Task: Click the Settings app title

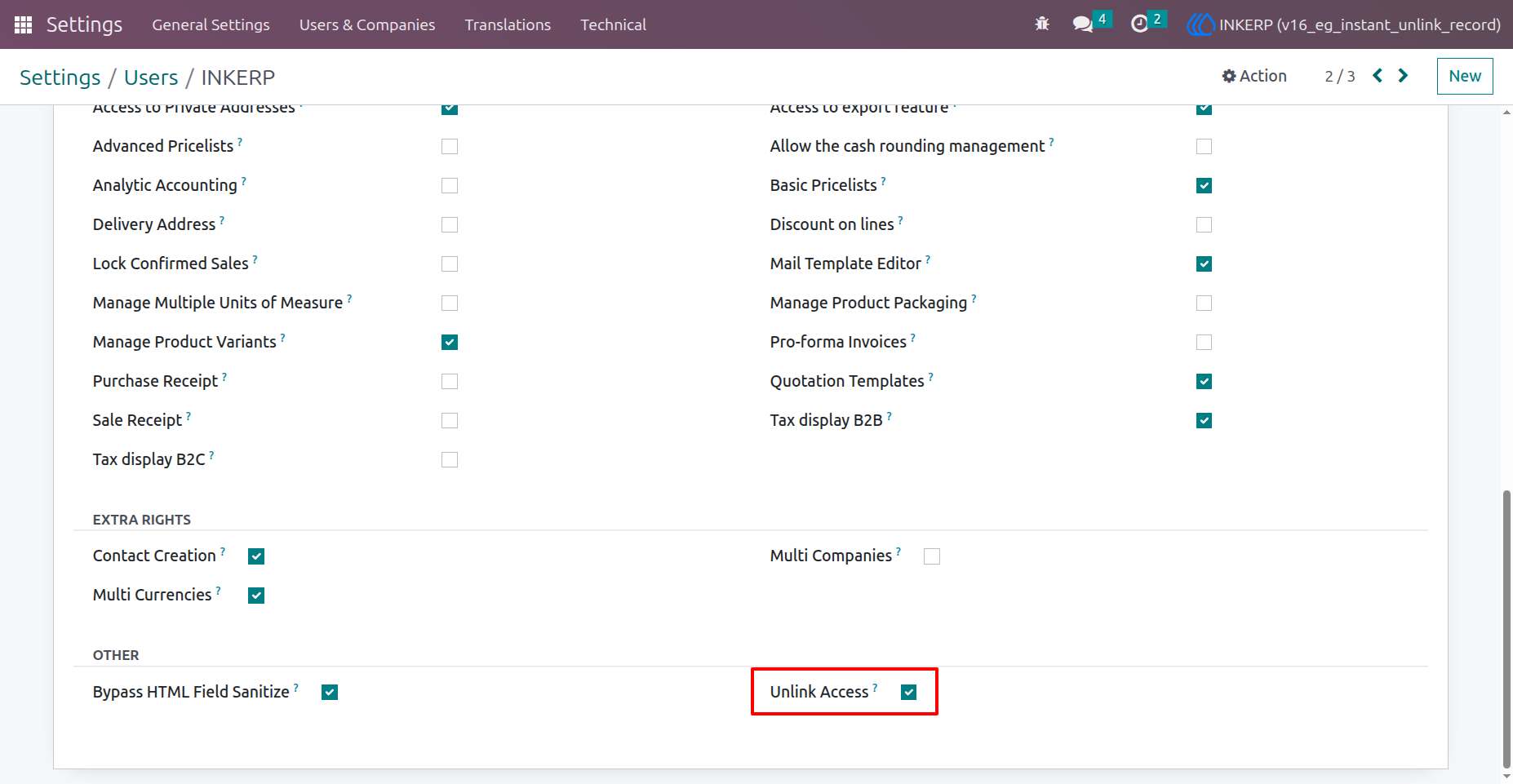Action: pyautogui.click(x=84, y=24)
